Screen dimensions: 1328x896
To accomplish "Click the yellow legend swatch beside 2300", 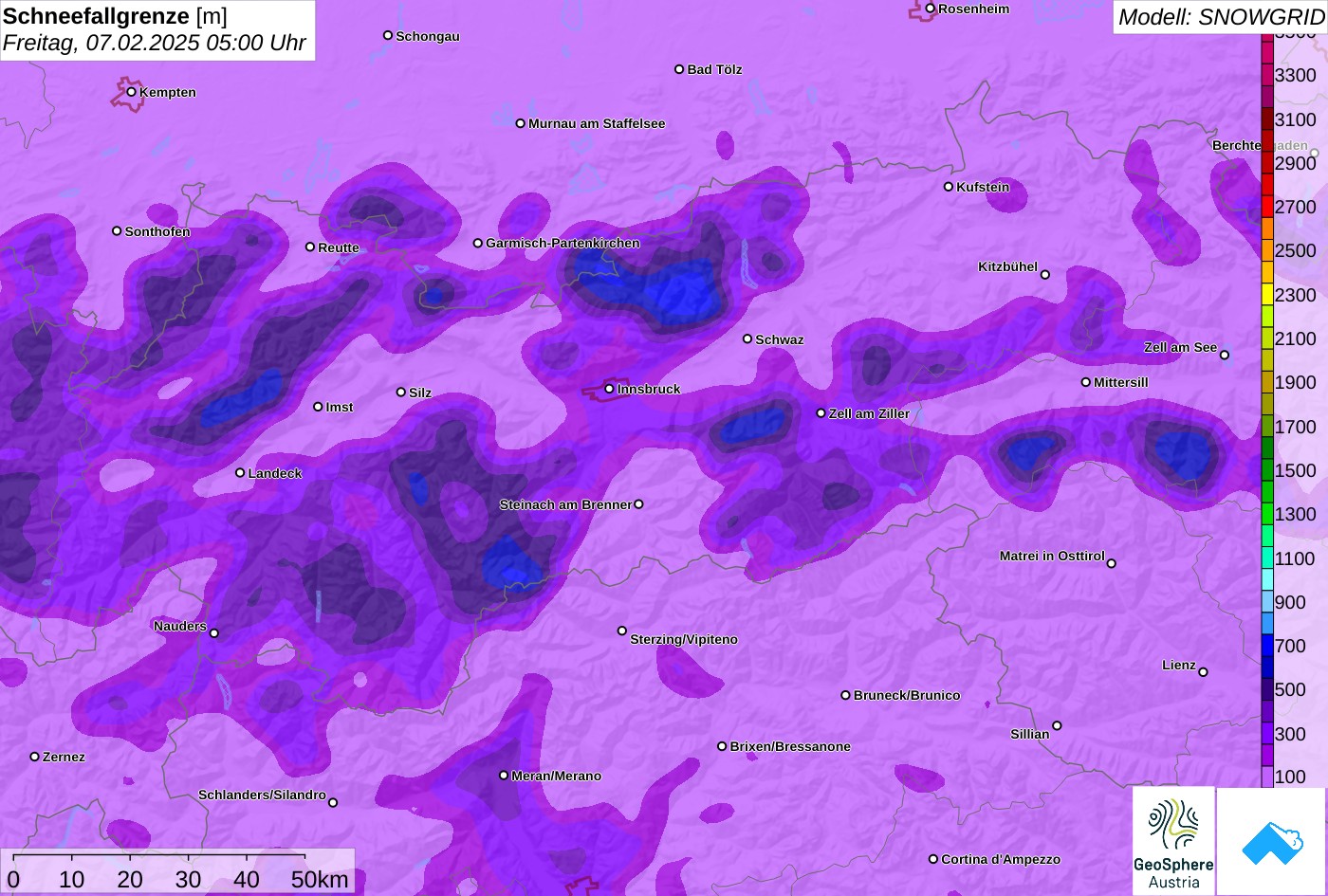I will pos(1267,295).
